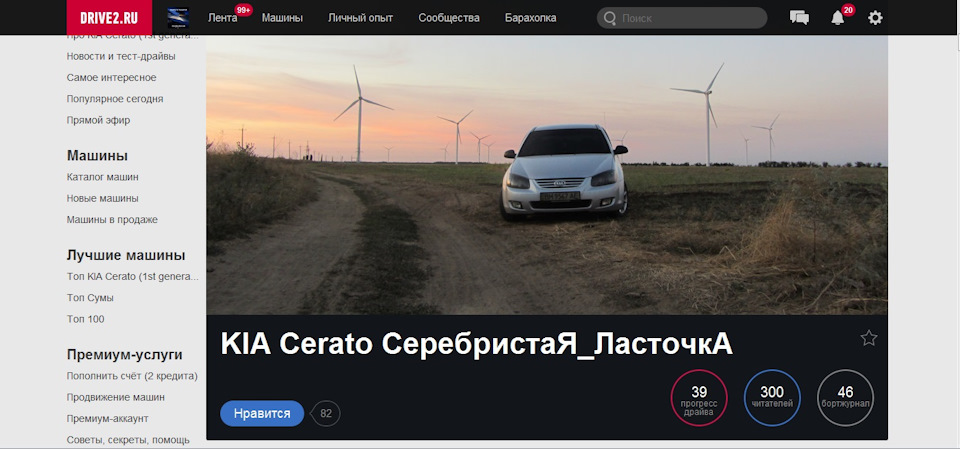The image size is (960, 449).
Task: Open the Барахолка menu item
Action: pos(531,18)
